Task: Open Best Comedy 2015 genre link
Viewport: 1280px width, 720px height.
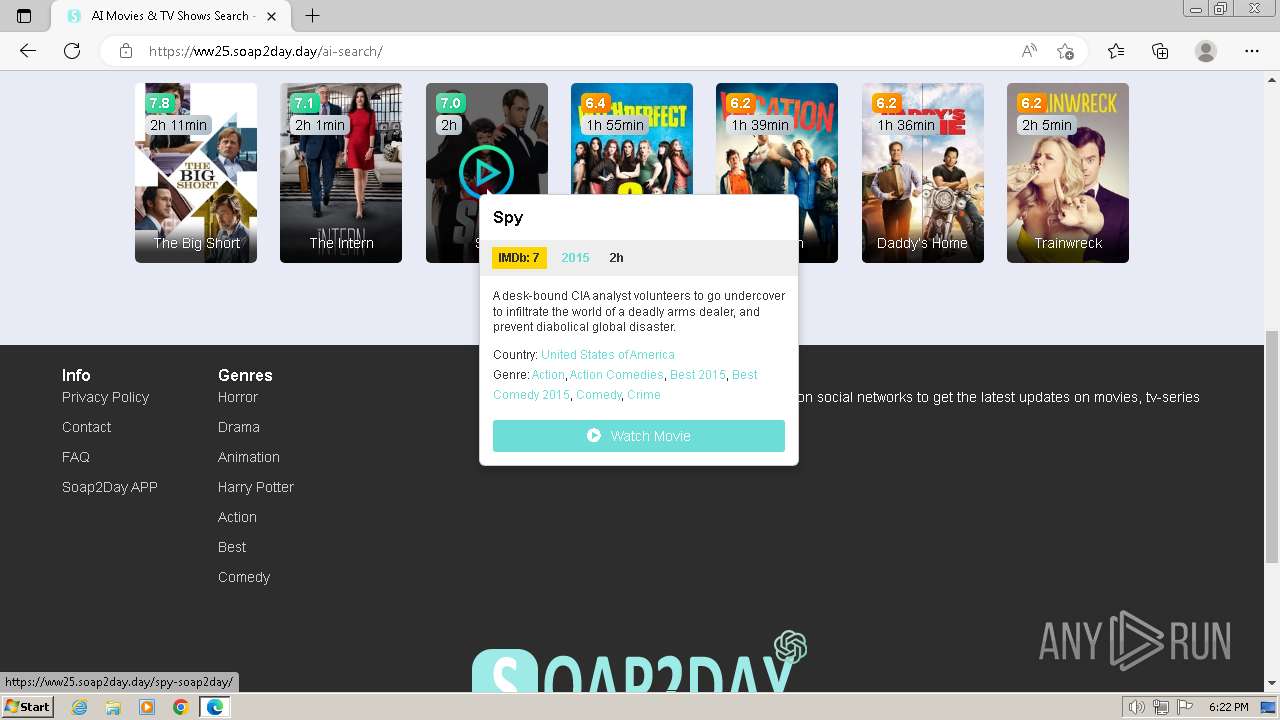Action: (x=625, y=385)
